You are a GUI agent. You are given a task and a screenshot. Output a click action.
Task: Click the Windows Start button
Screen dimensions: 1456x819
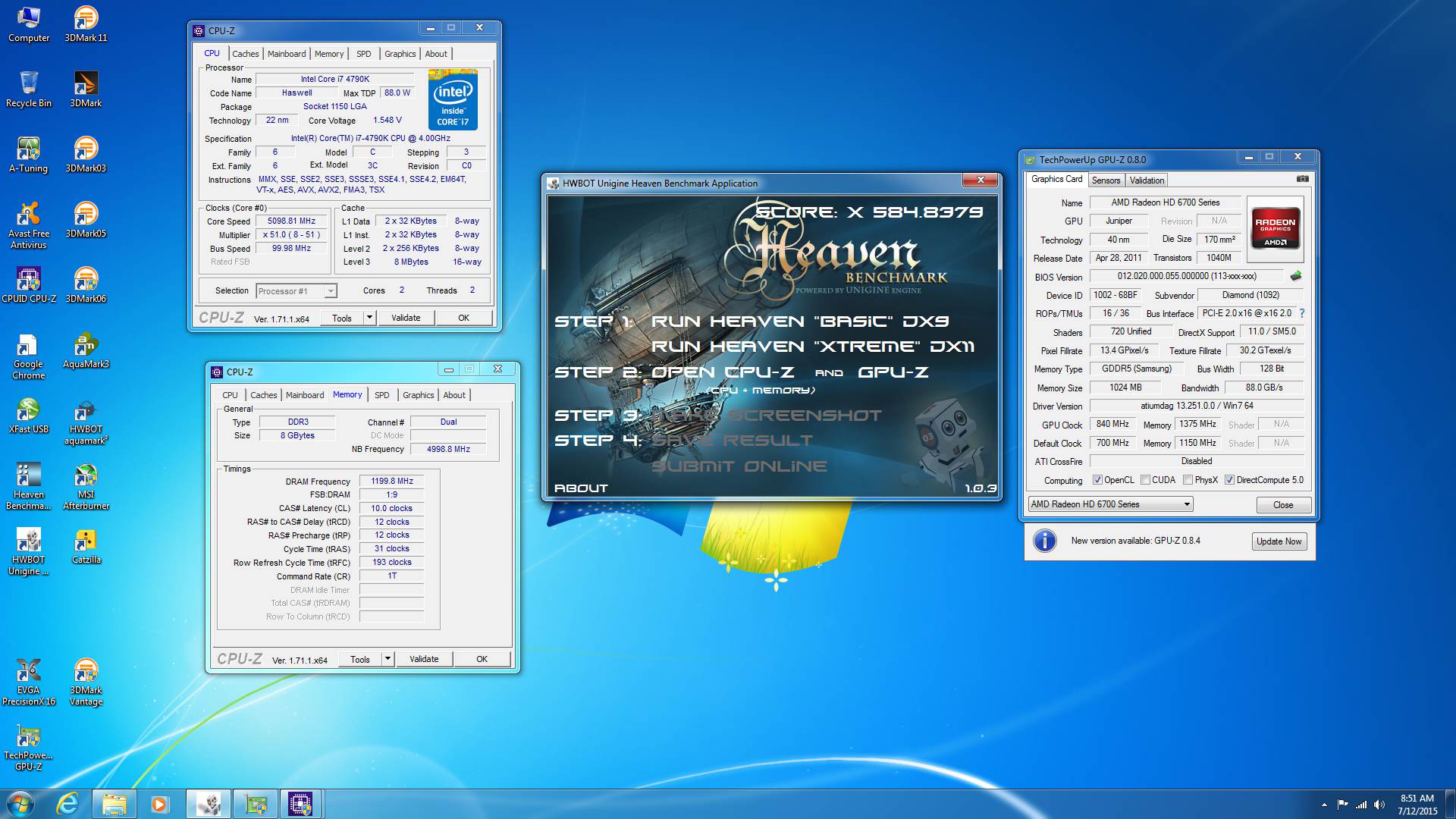(20, 804)
